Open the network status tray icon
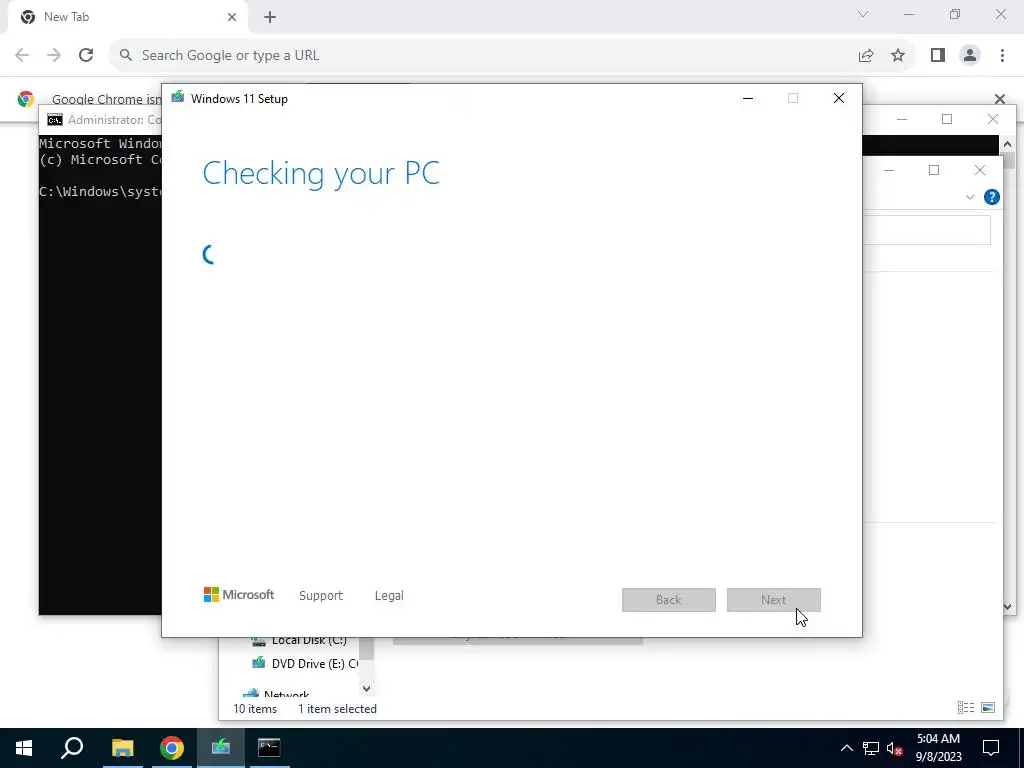Image resolution: width=1024 pixels, height=768 pixels. 871,748
